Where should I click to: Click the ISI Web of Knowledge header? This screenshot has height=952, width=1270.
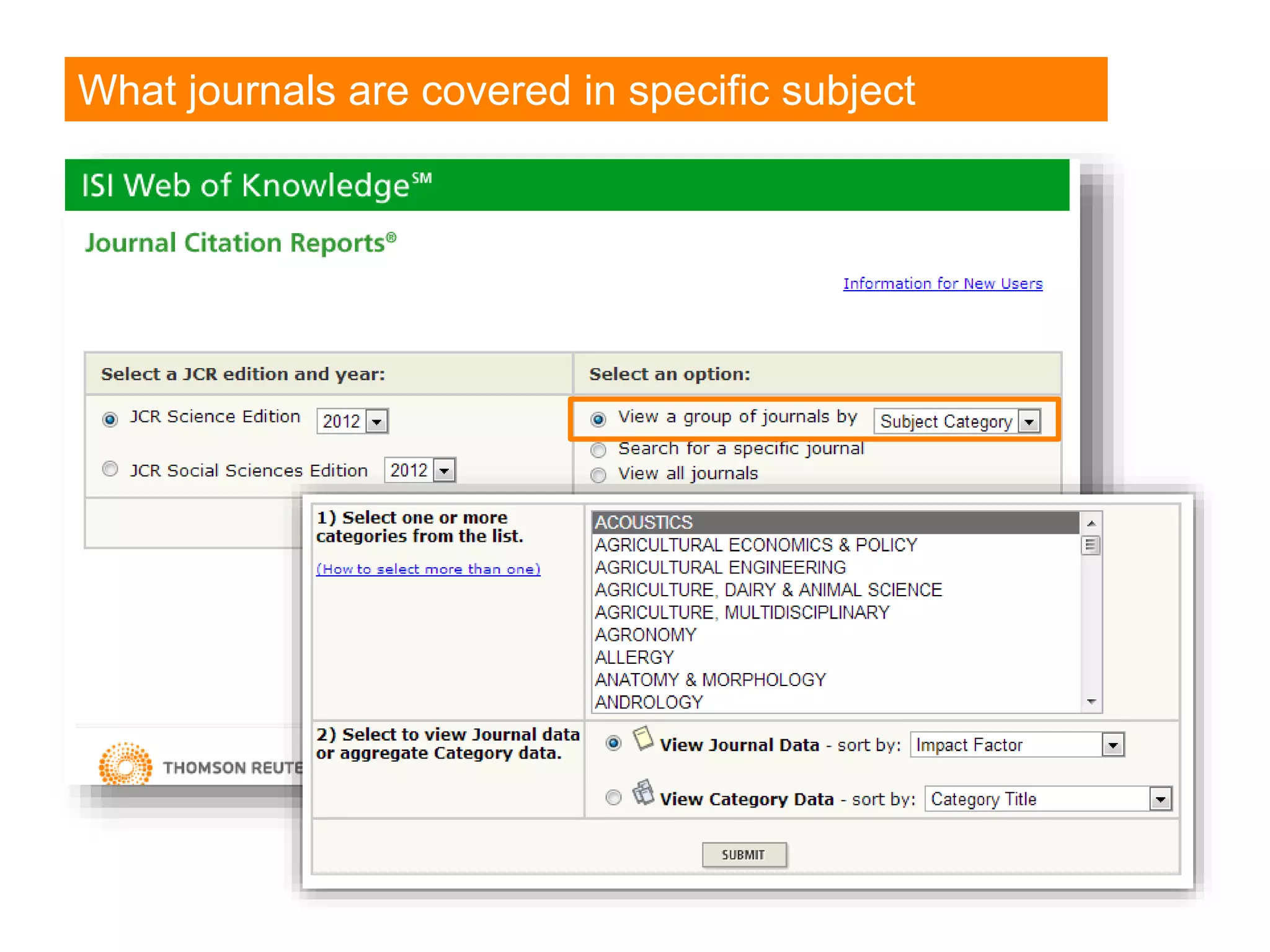point(257,185)
